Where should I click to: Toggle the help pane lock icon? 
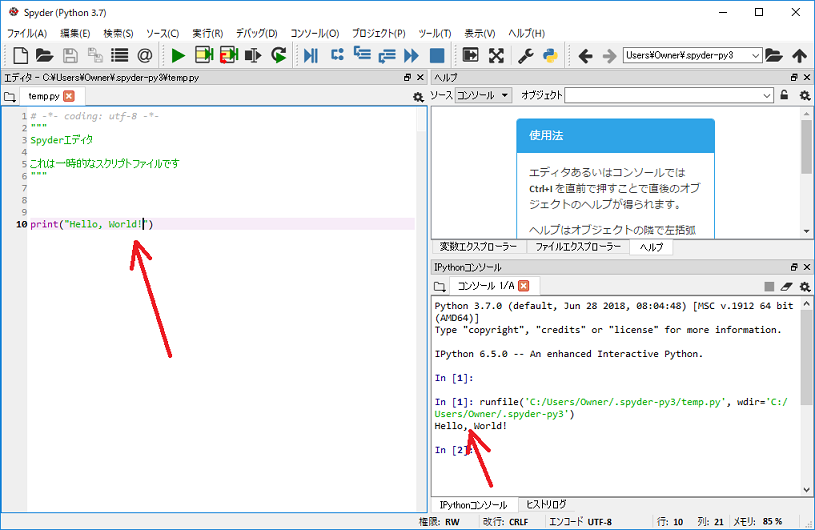784,95
